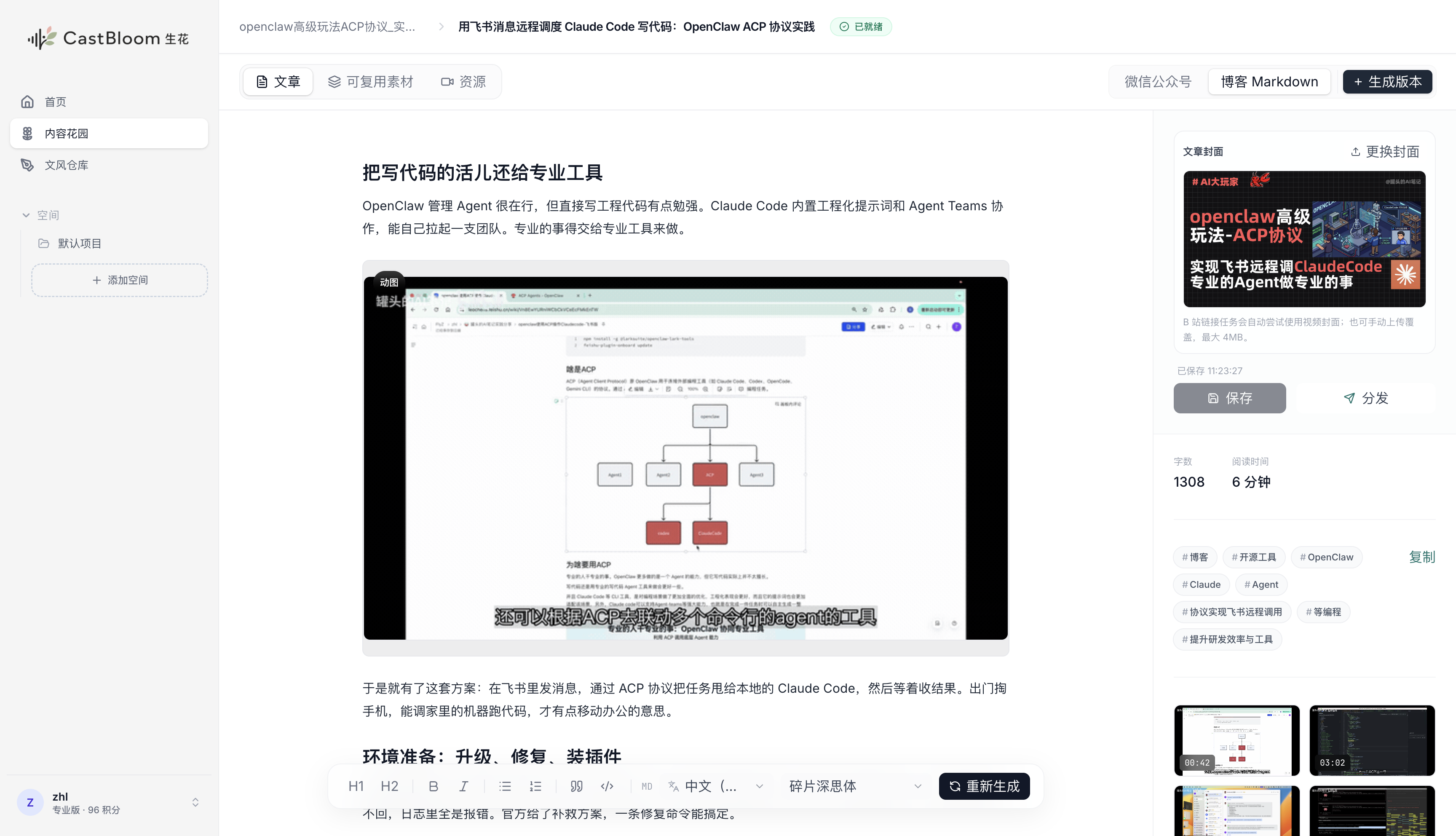This screenshot has width=1456, height=836.
Task: Apply H1 heading format
Action: [x=356, y=786]
